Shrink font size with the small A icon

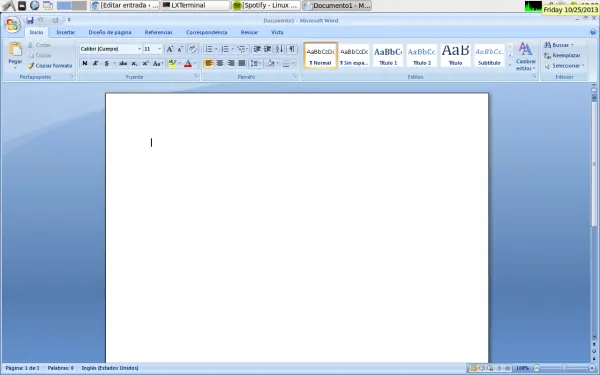(180, 49)
